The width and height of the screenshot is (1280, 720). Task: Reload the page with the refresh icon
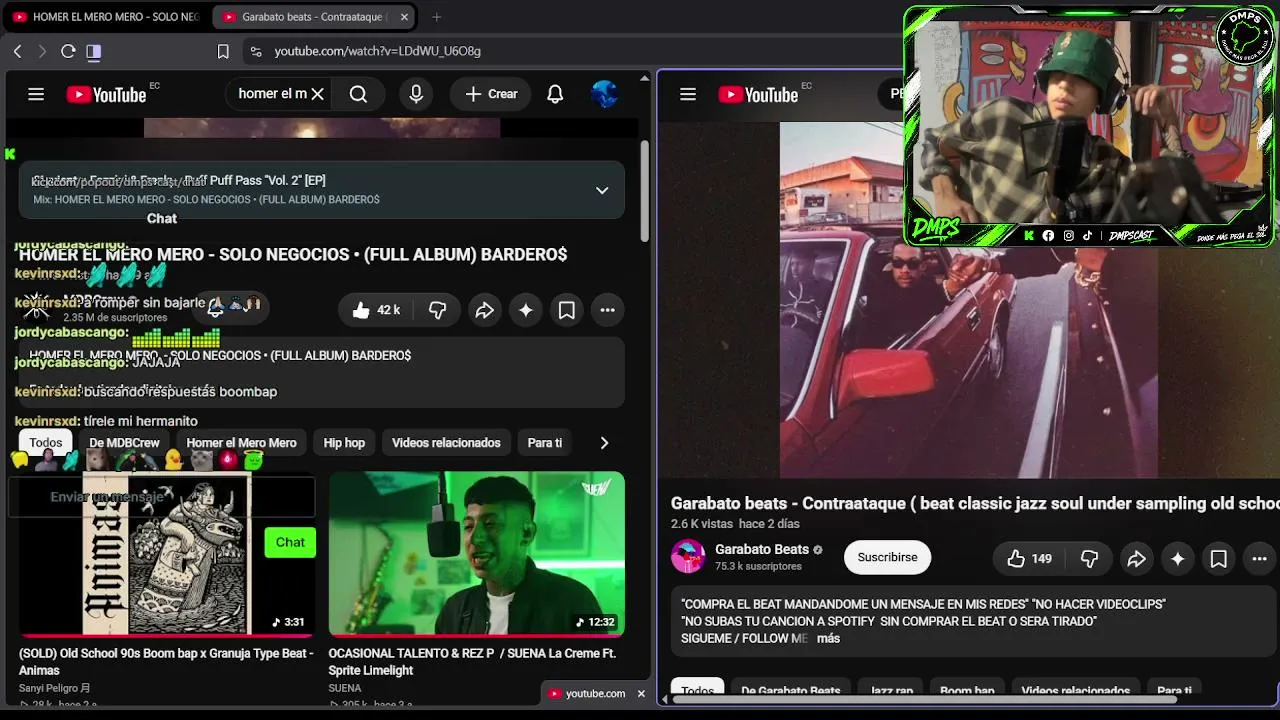68,51
